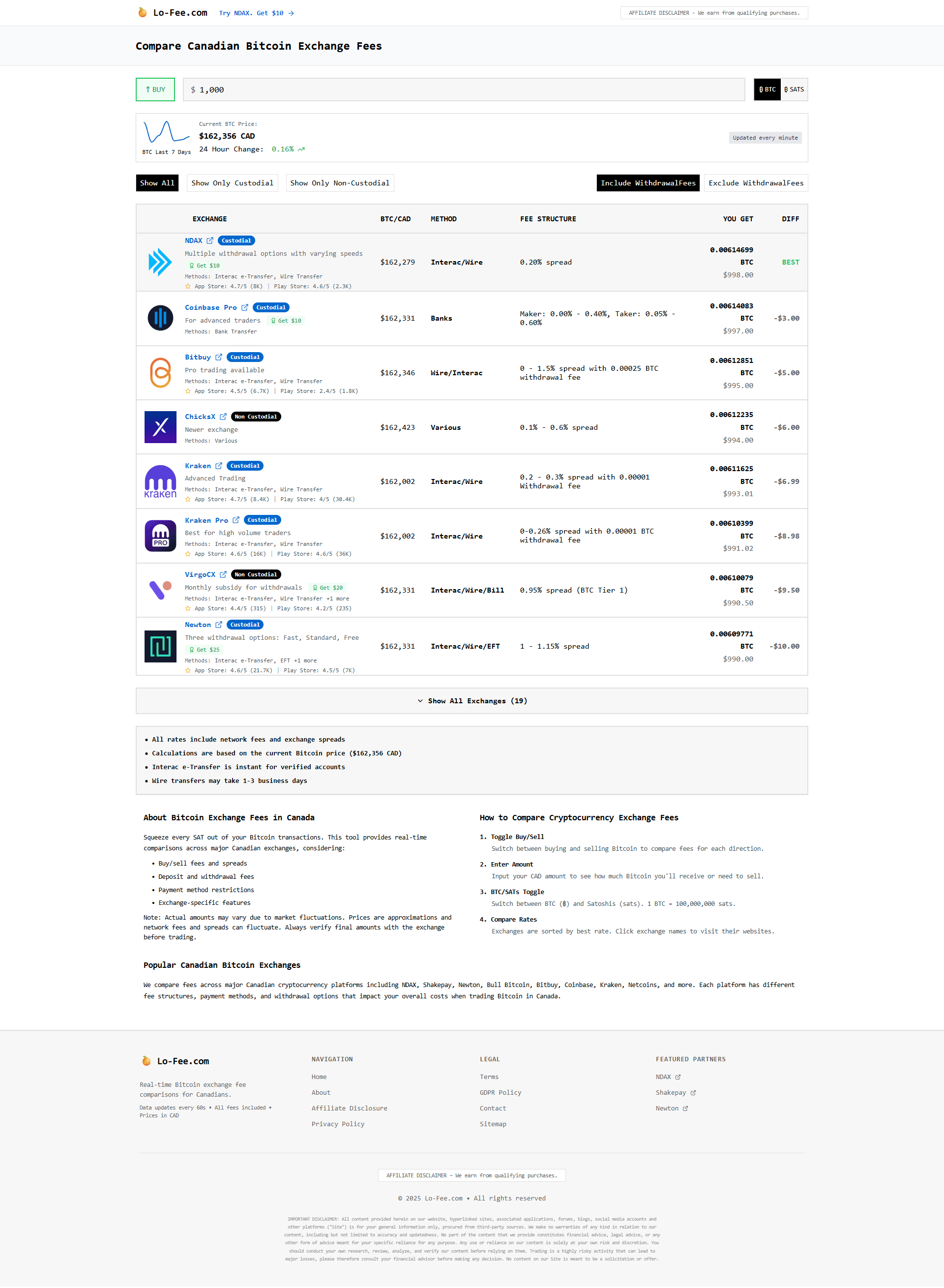Switch units to BTC
This screenshot has height=1288, width=944.
point(767,90)
